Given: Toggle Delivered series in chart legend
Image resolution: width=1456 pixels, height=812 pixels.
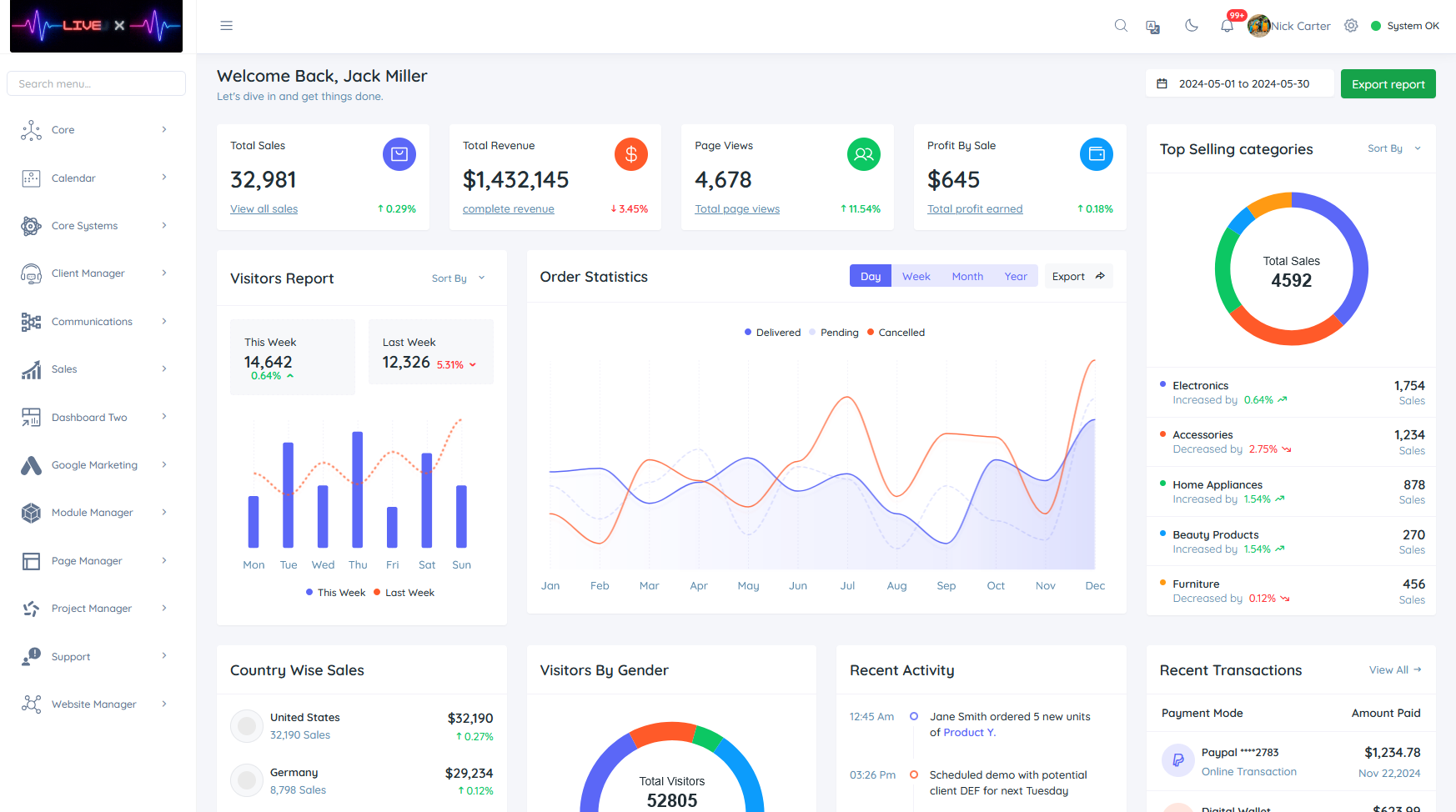Looking at the screenshot, I should 772,333.
